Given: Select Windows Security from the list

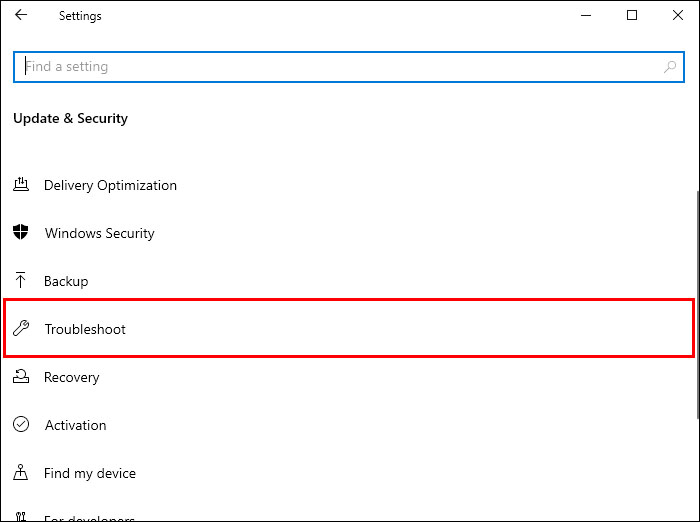Looking at the screenshot, I should [x=100, y=233].
